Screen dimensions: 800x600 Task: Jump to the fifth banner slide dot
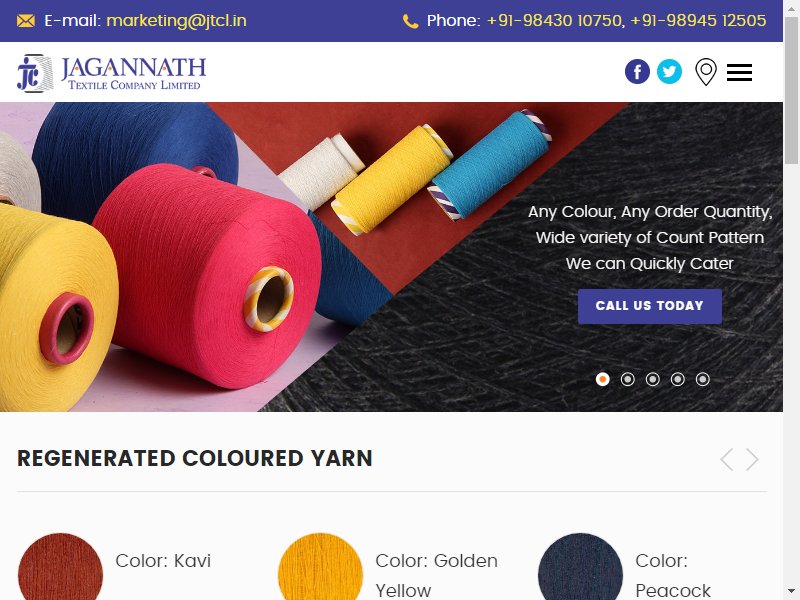703,379
